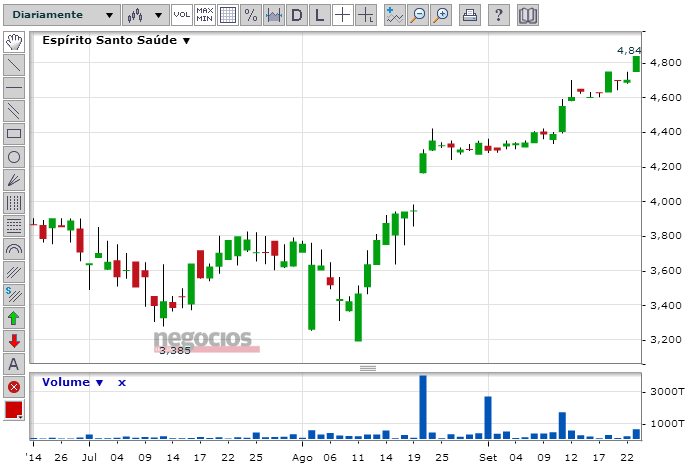Click the 4,000 price axis label
Screen dimensions: 695x468
[666, 202]
